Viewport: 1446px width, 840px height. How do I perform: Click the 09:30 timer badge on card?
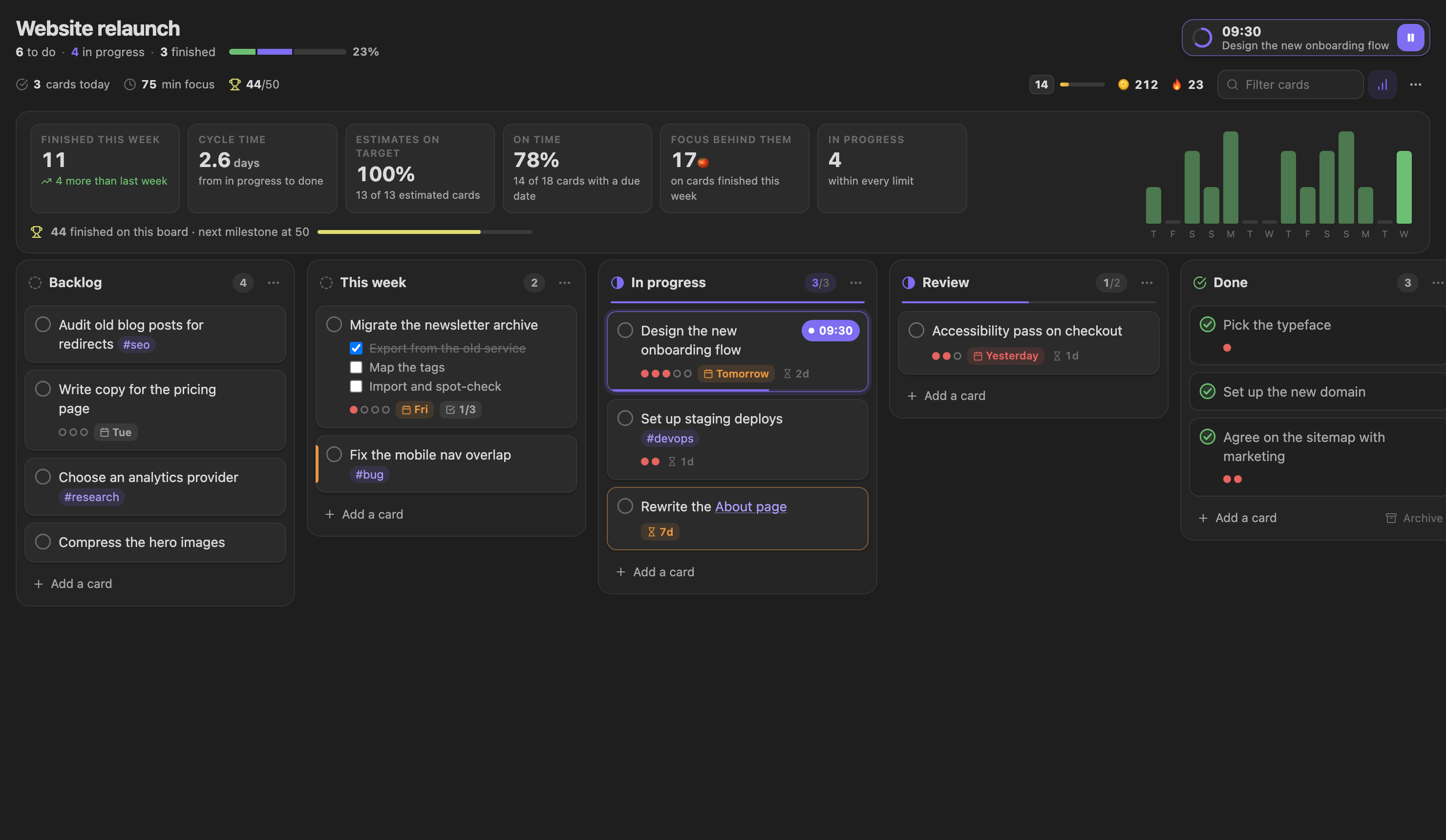pos(830,331)
